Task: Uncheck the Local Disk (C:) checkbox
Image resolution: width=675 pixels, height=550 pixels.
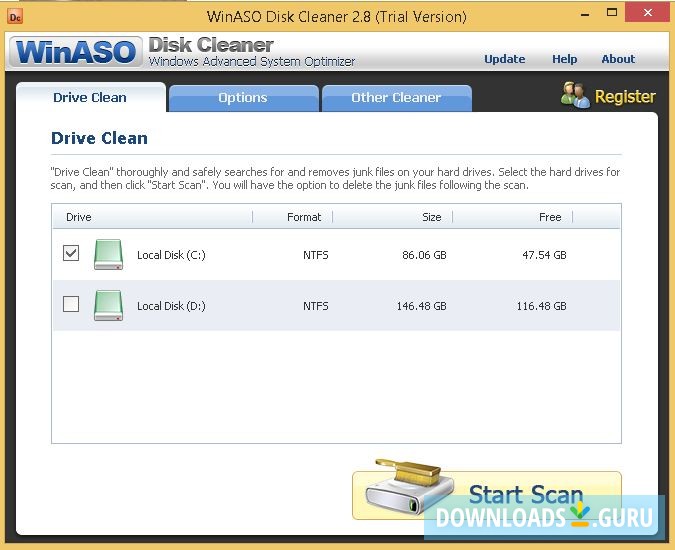Action: tap(71, 253)
